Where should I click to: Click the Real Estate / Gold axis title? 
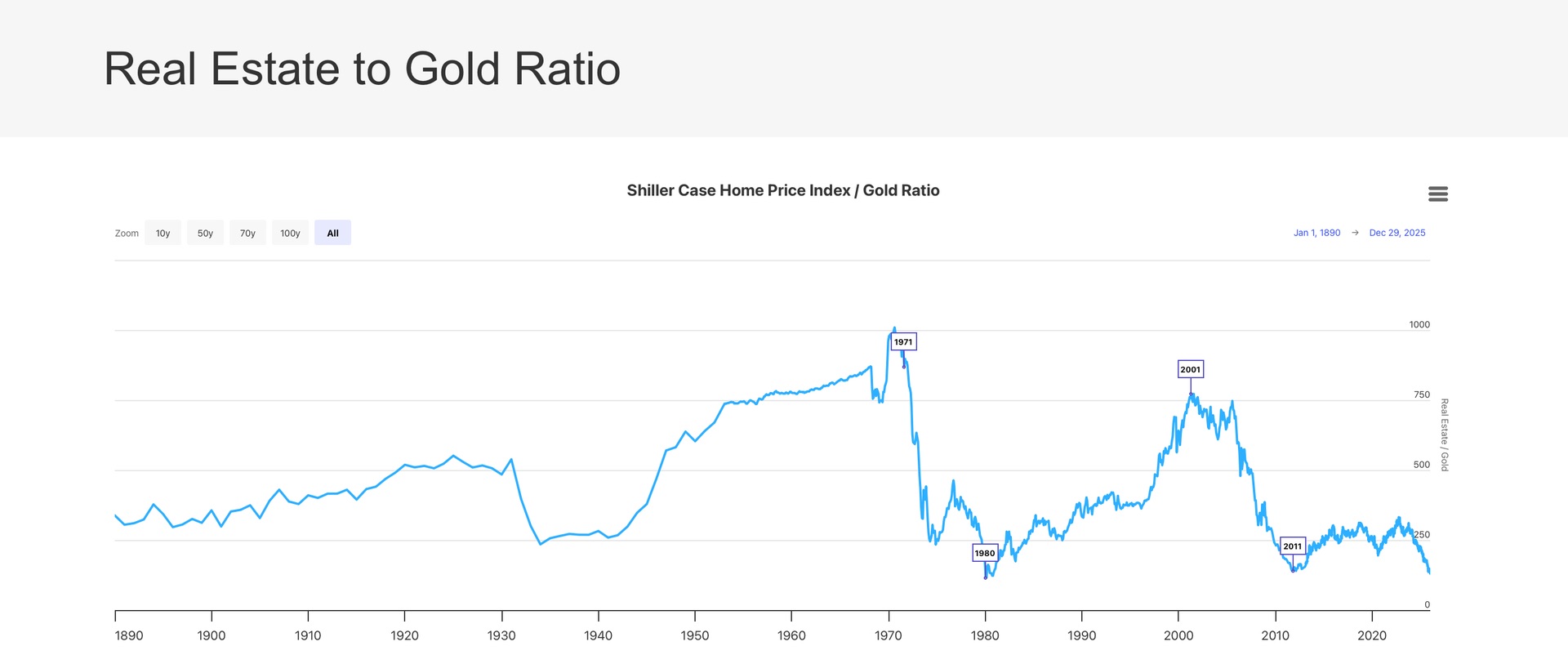point(1444,434)
